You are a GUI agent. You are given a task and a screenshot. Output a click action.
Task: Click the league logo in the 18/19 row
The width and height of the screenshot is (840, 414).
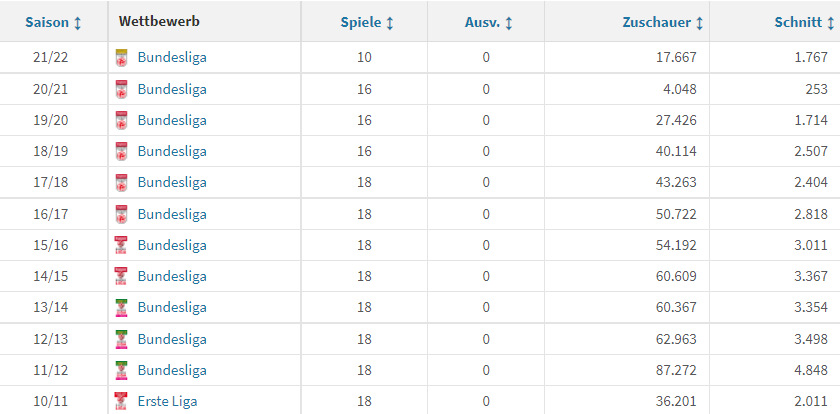(x=122, y=152)
